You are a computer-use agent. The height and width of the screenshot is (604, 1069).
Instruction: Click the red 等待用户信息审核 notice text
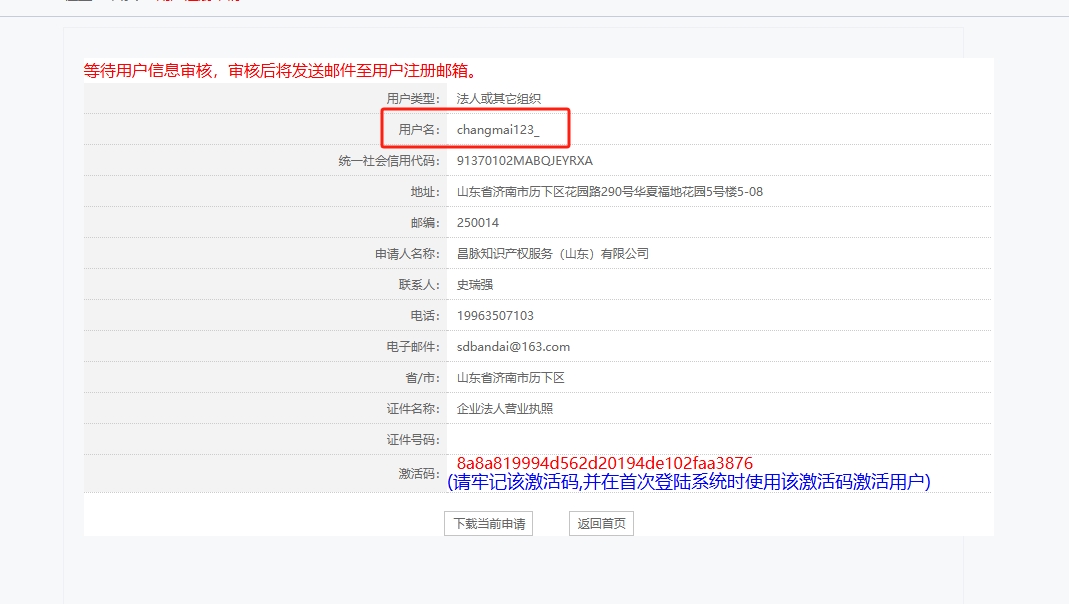click(280, 71)
